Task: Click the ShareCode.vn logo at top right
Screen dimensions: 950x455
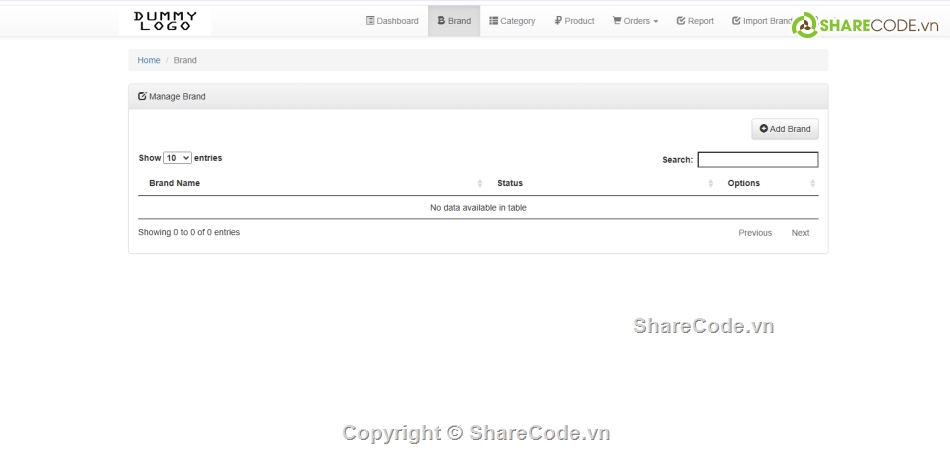Action: 871,25
